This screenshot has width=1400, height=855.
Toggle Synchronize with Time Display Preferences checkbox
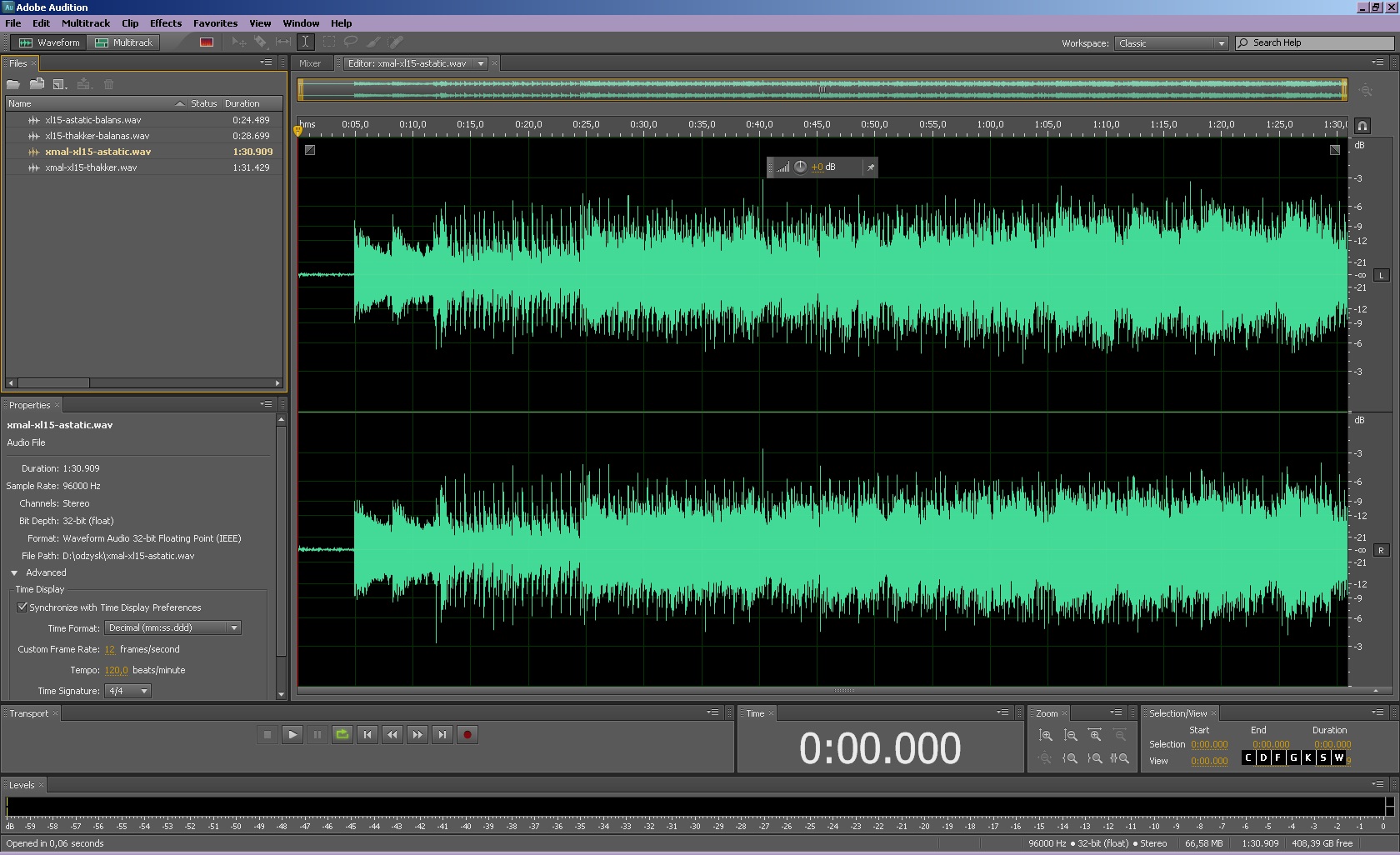pyautogui.click(x=22, y=607)
